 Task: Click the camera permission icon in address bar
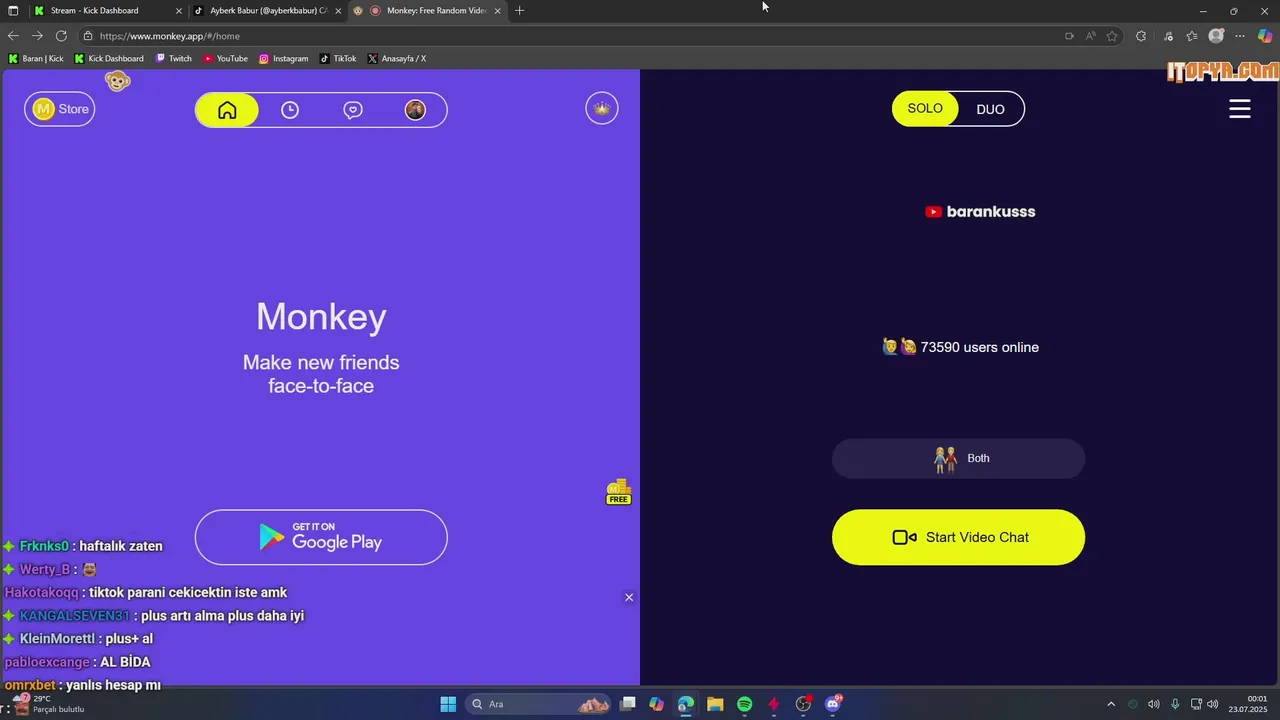1069,36
